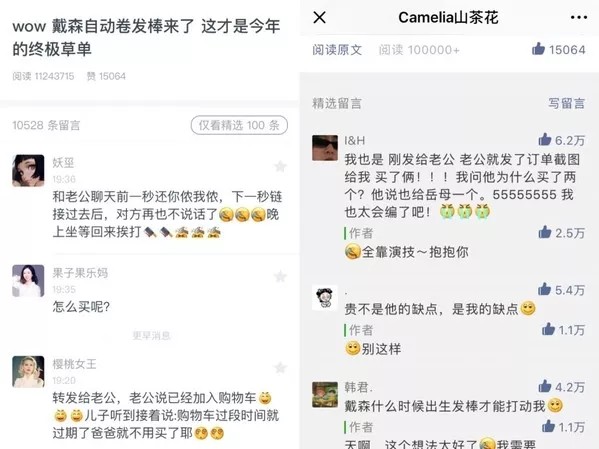Like the author reply 全靠演技～抱抱你
The image size is (599, 449).
click(545, 232)
